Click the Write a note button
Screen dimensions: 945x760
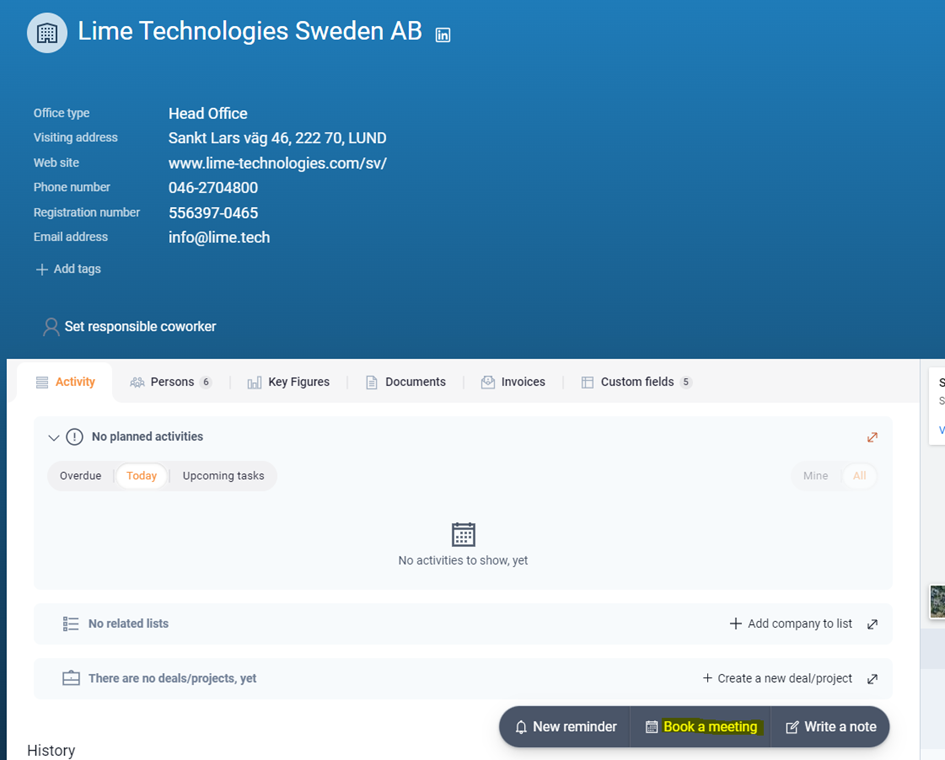tap(830, 727)
